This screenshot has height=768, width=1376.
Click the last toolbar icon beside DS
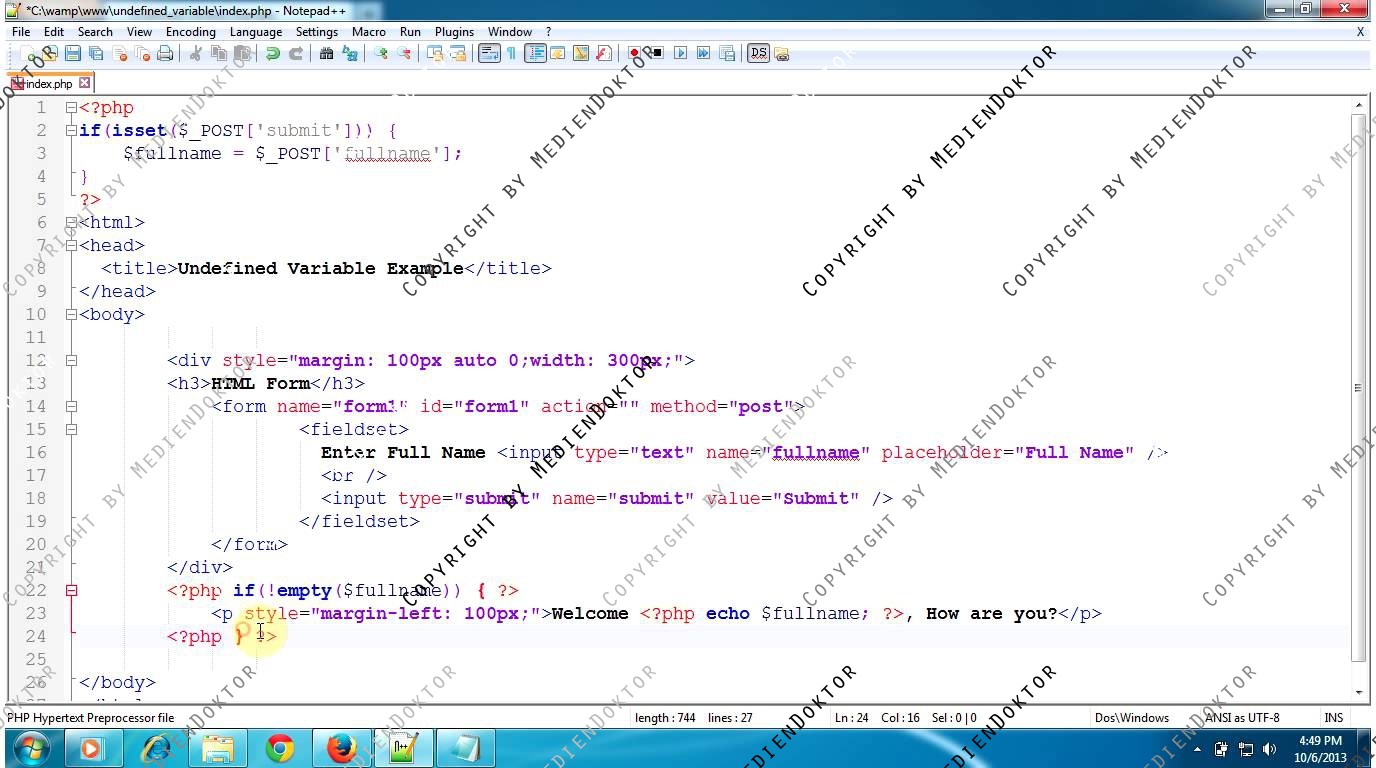[782, 54]
